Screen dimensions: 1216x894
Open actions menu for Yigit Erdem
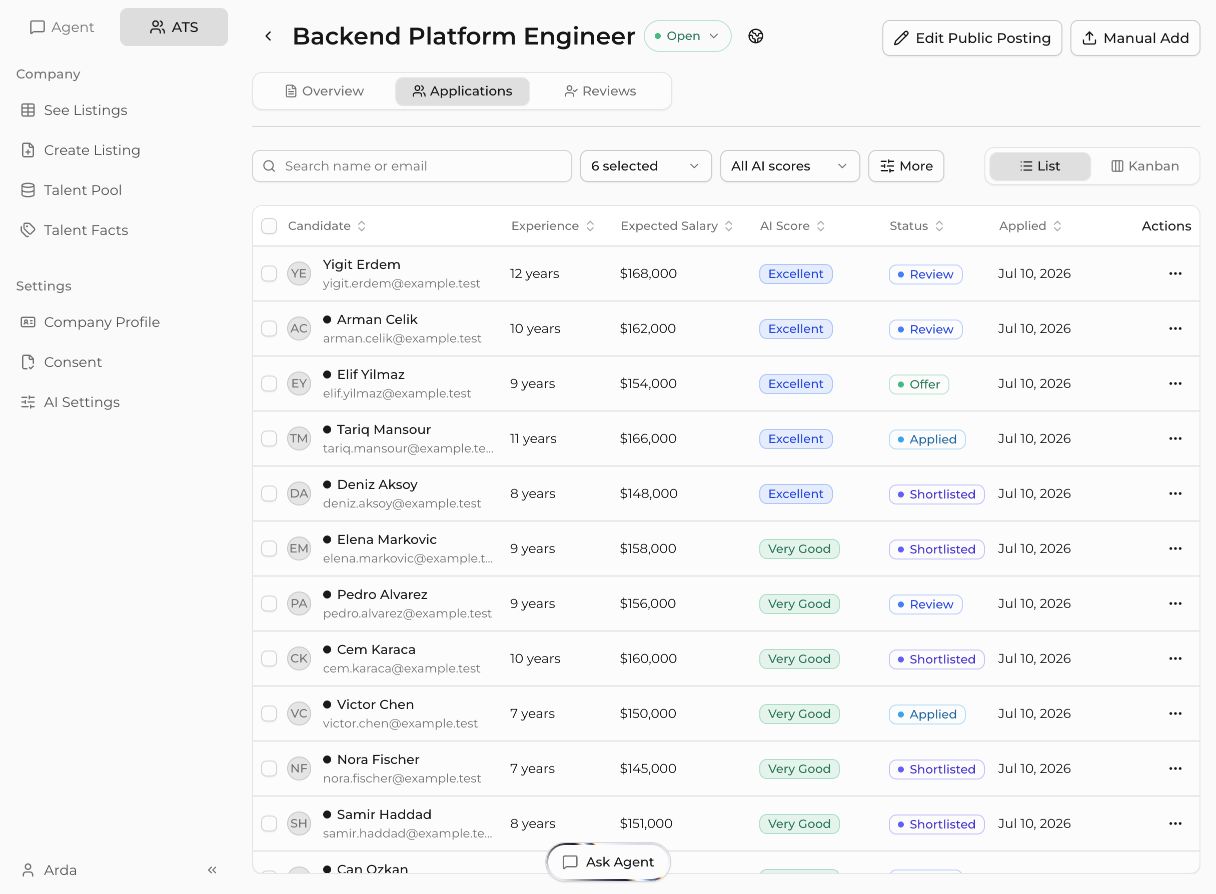click(x=1175, y=274)
